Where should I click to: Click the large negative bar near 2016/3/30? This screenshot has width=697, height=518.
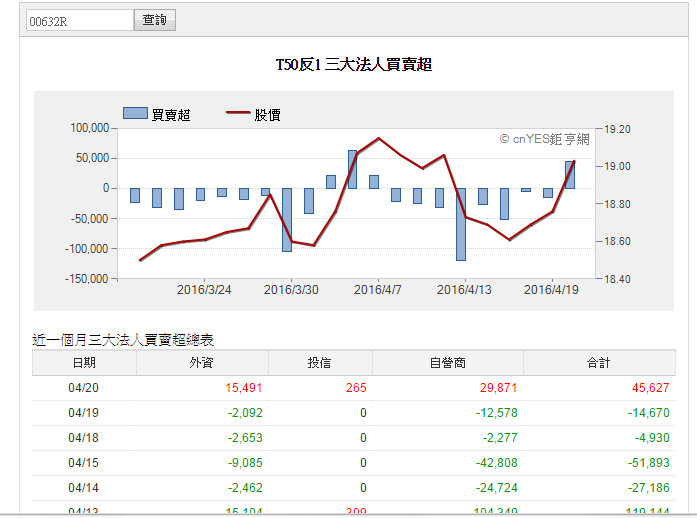pyautogui.click(x=287, y=220)
